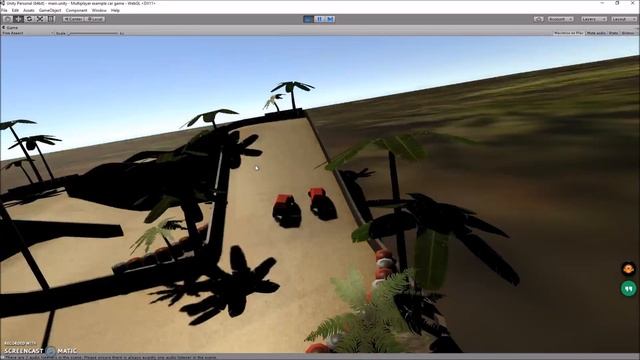This screenshot has height=360, width=640.
Task: Open the Component menu
Action: coord(76,10)
